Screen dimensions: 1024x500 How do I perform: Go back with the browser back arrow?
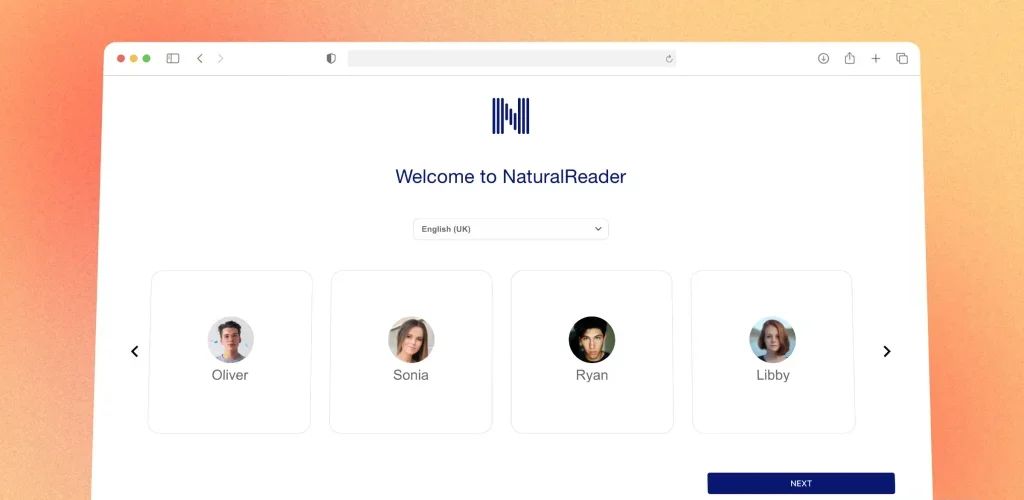200,59
